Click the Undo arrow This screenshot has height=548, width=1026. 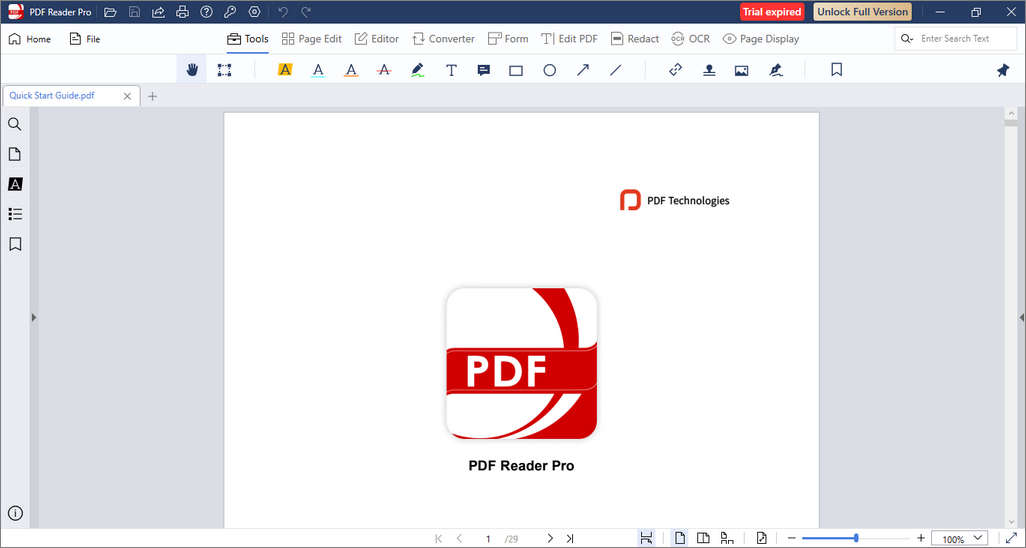point(283,12)
